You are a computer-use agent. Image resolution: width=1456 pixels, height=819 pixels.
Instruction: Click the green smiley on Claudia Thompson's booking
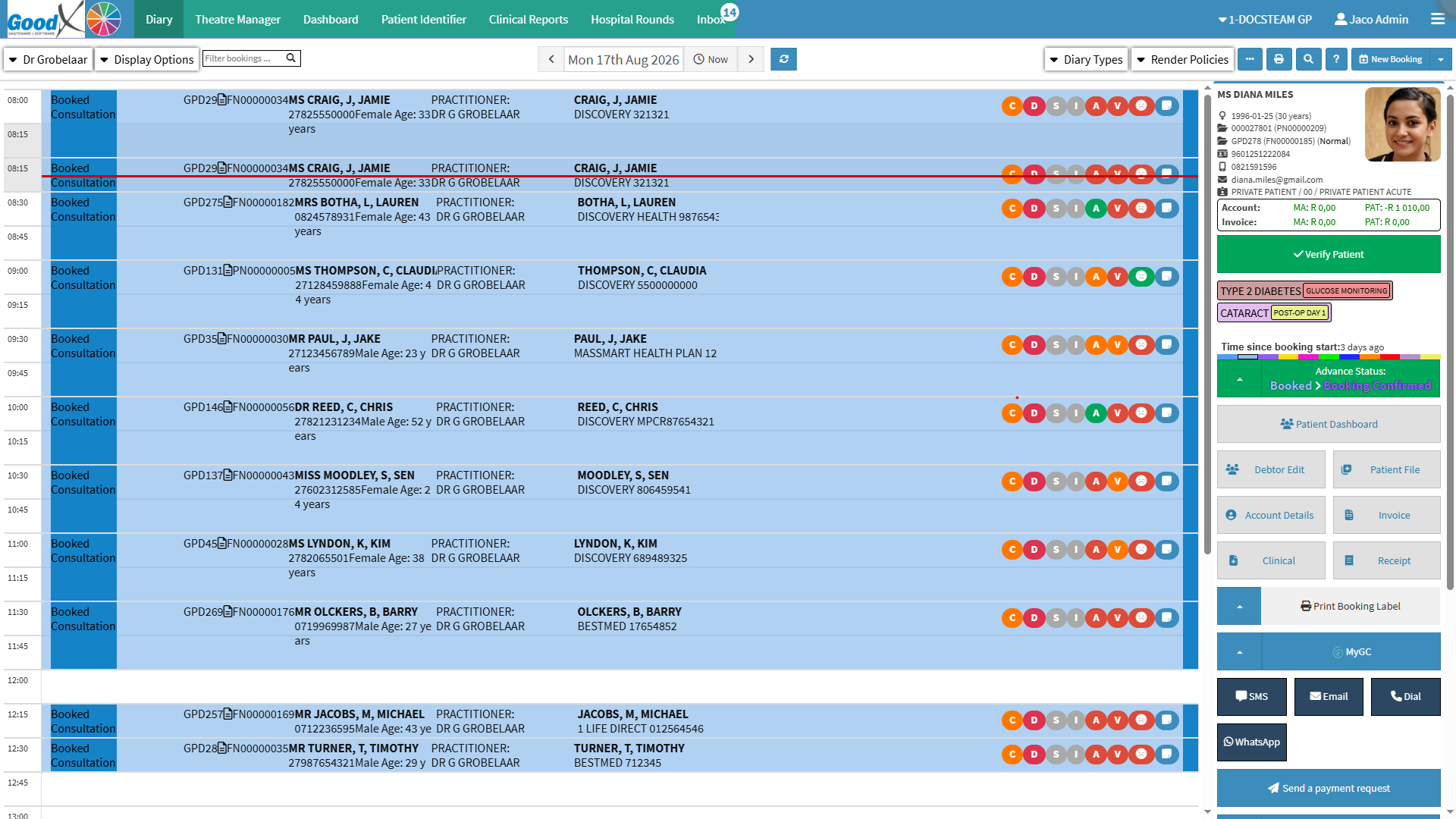pyautogui.click(x=1141, y=276)
